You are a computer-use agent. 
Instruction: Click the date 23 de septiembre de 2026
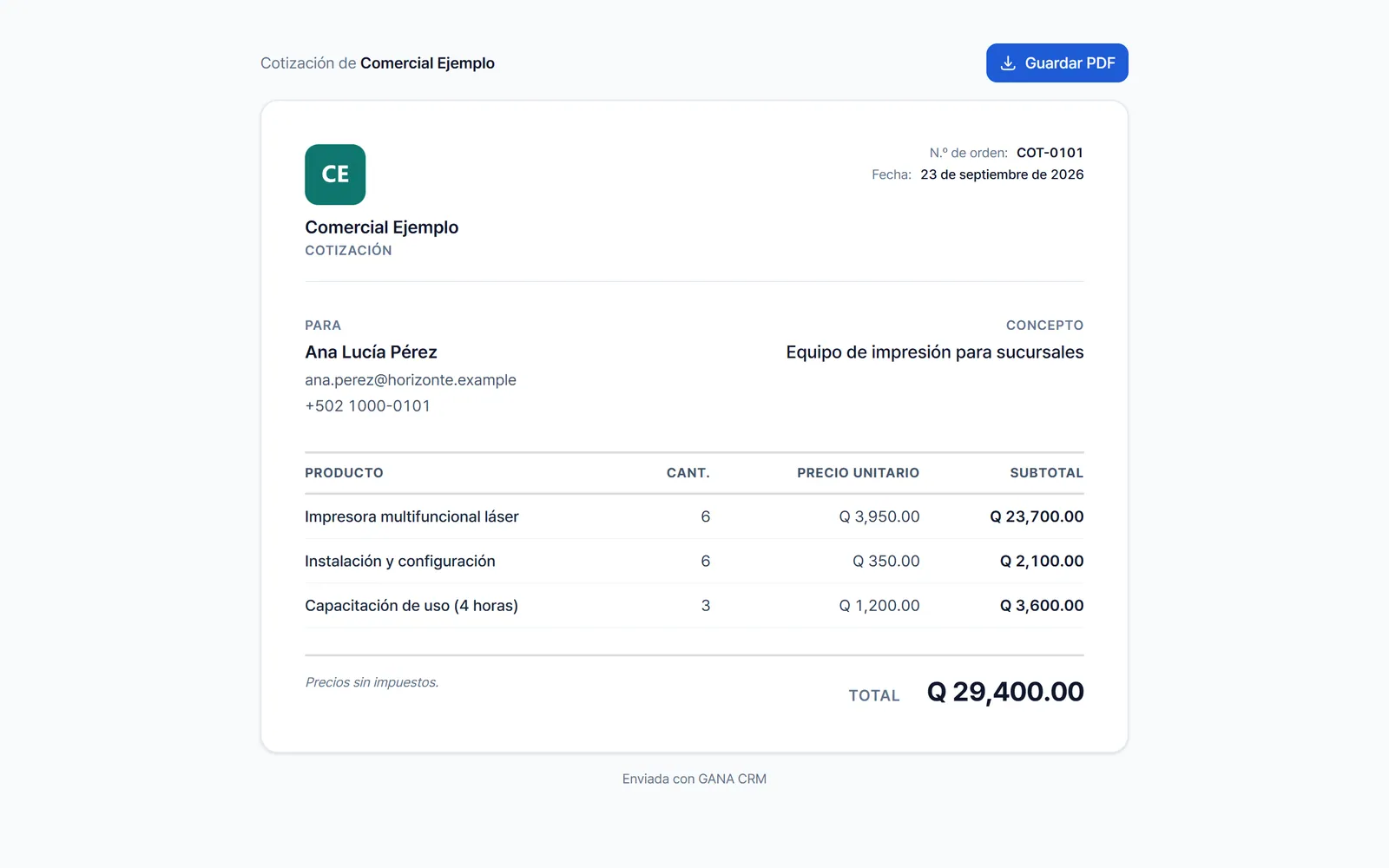(1002, 174)
